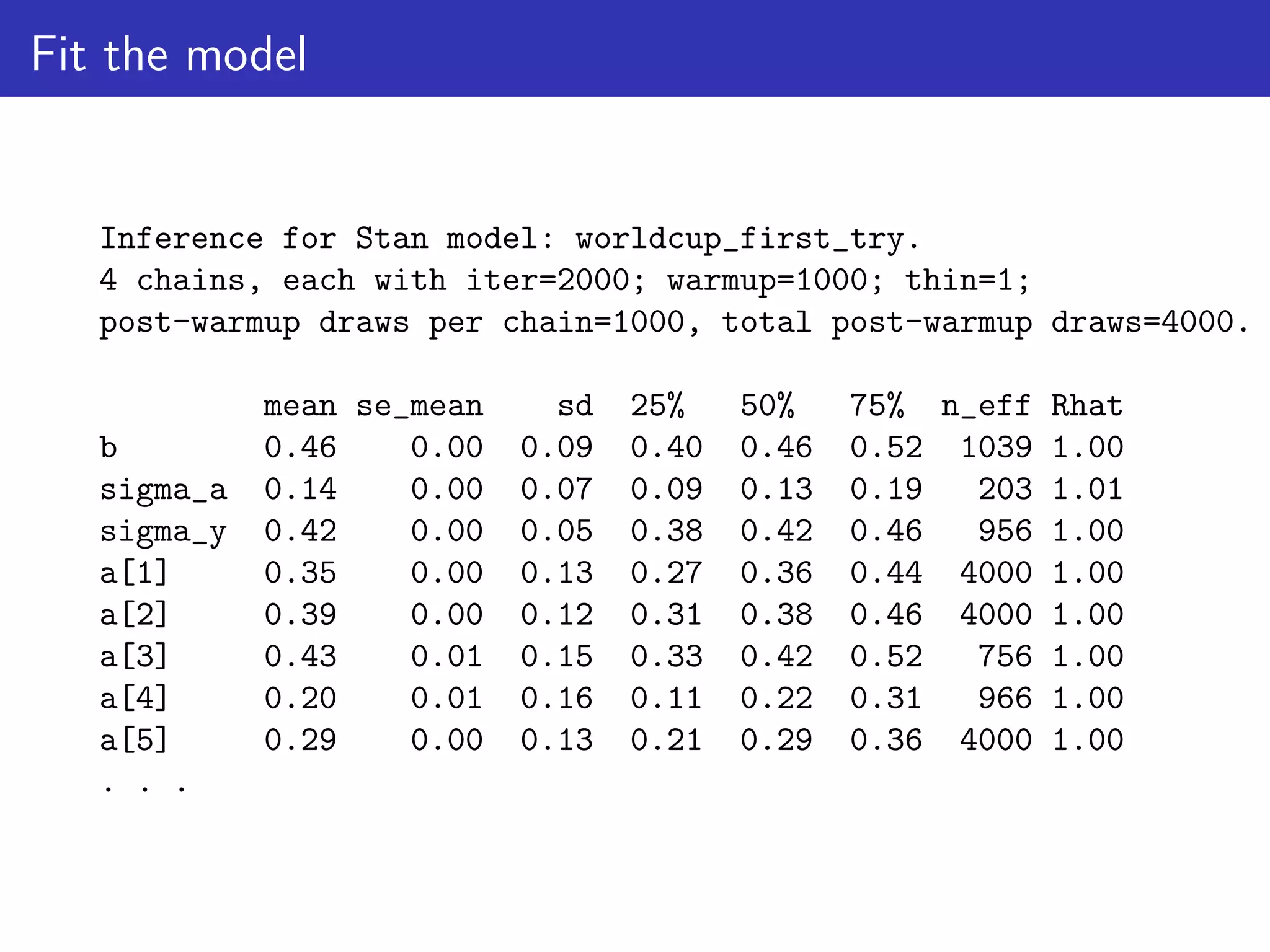Click the 'Fit the model' slide title
This screenshot has height=952, width=1270.
pyautogui.click(x=169, y=55)
